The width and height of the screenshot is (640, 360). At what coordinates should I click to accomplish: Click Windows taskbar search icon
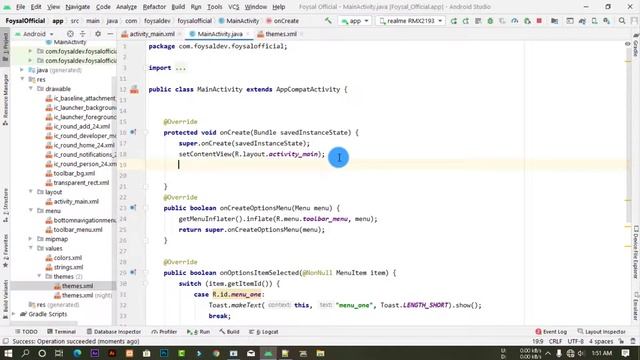click(25, 353)
